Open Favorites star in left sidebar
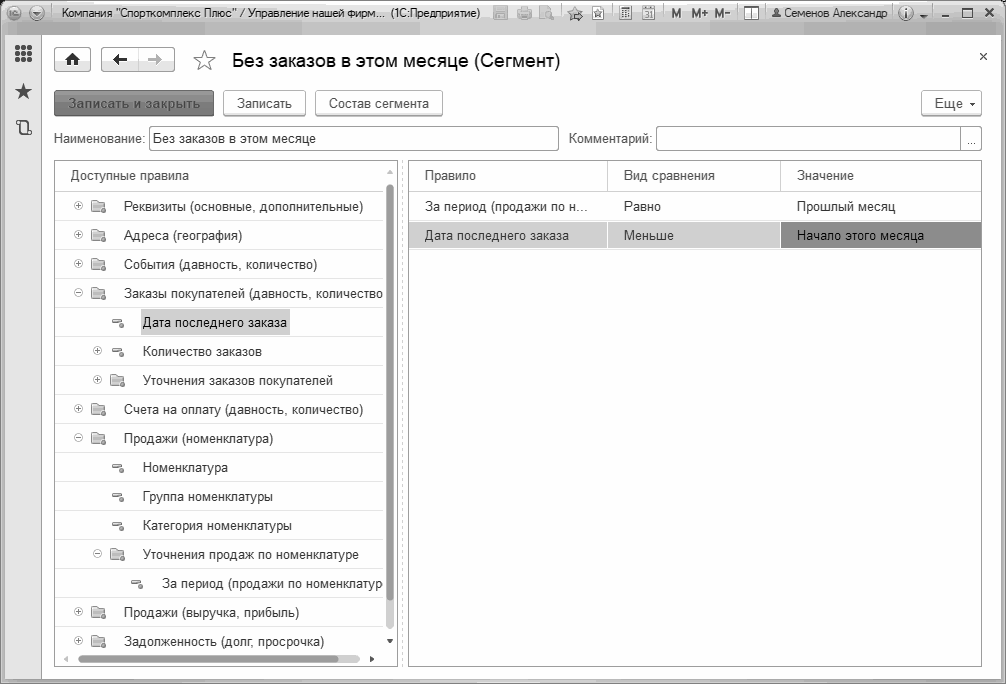This screenshot has width=1006, height=684. 23,91
